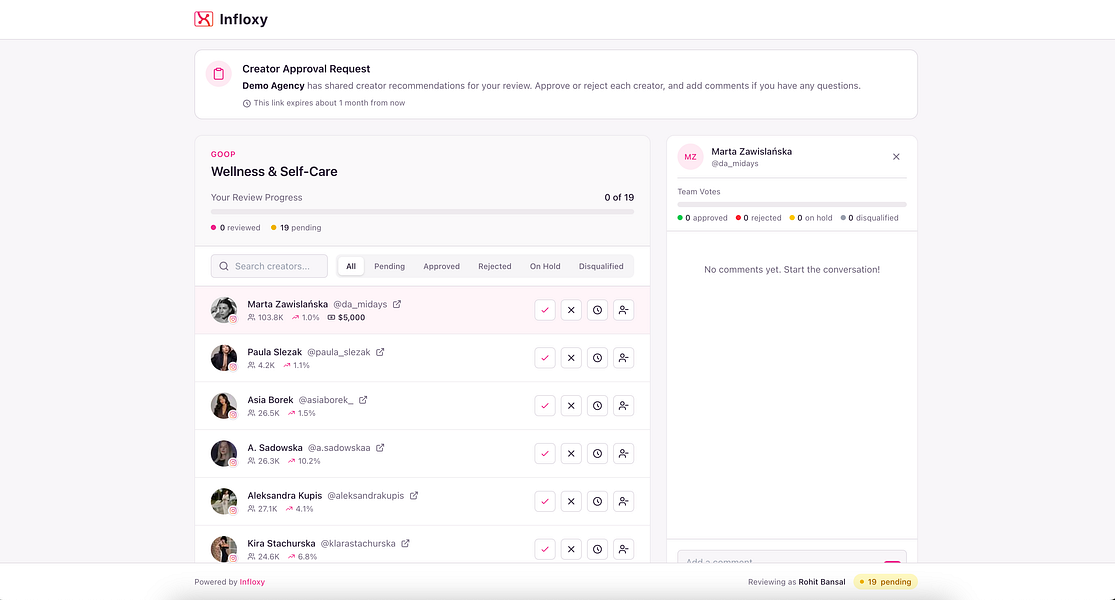Switch to the Disqualified filter tab

601,267
